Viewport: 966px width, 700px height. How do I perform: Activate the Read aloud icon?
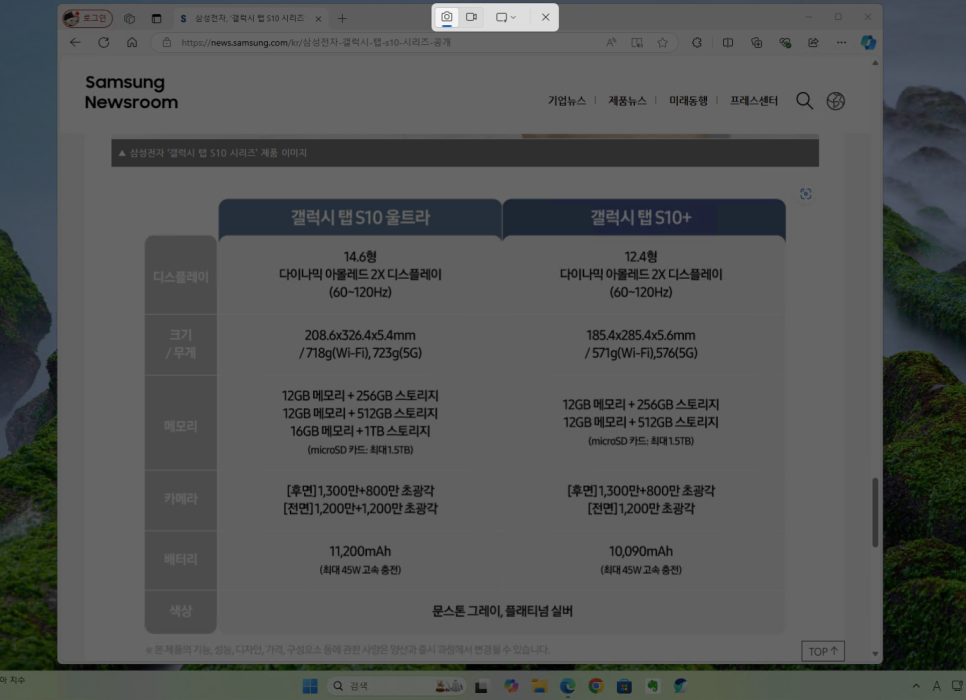611,43
